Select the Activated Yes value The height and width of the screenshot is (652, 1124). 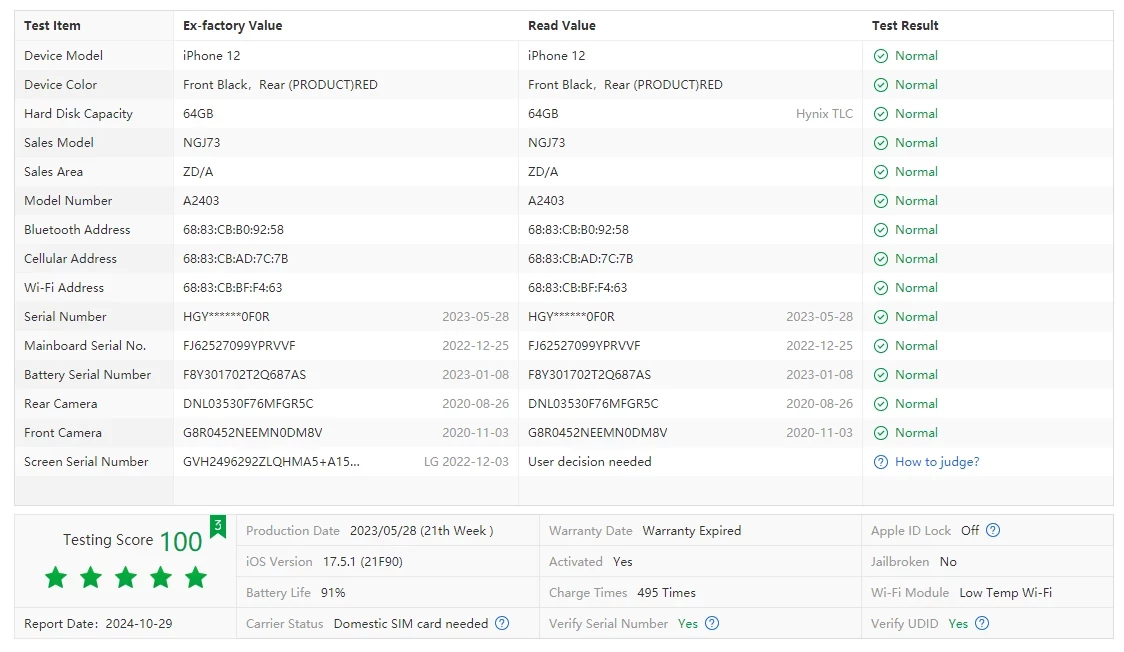(623, 562)
